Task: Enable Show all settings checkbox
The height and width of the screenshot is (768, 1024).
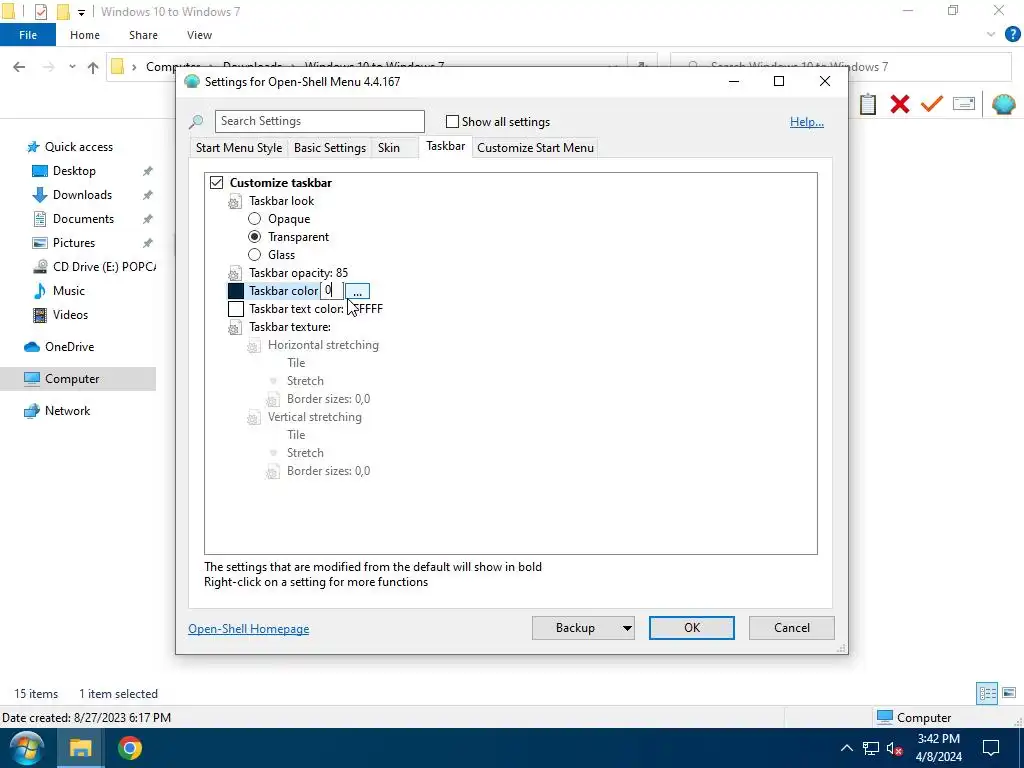Action: (452, 121)
